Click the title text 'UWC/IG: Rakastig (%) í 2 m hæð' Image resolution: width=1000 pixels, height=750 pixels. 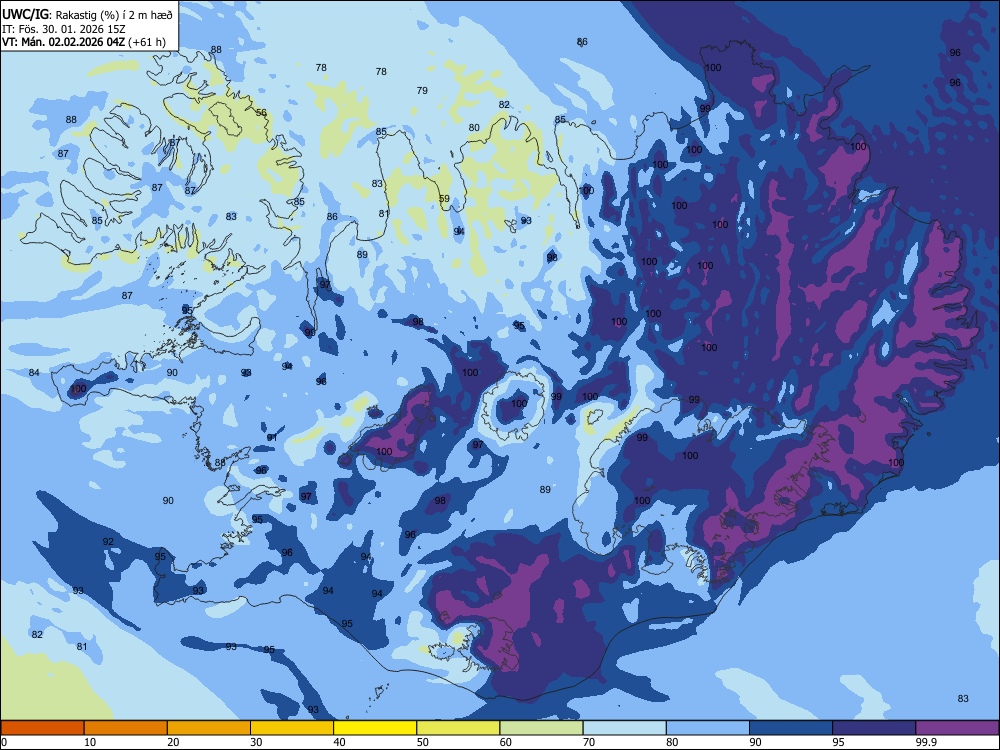point(87,14)
